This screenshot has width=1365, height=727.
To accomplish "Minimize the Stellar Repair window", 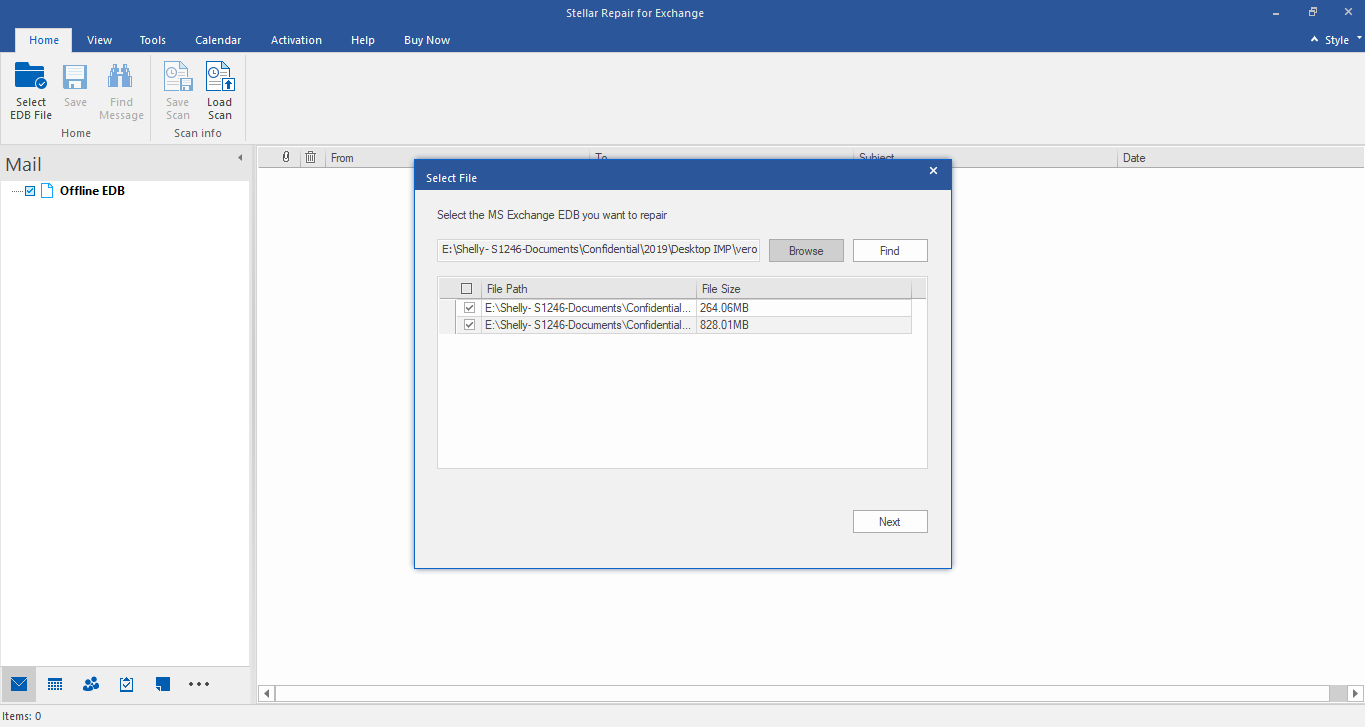I will click(1275, 13).
